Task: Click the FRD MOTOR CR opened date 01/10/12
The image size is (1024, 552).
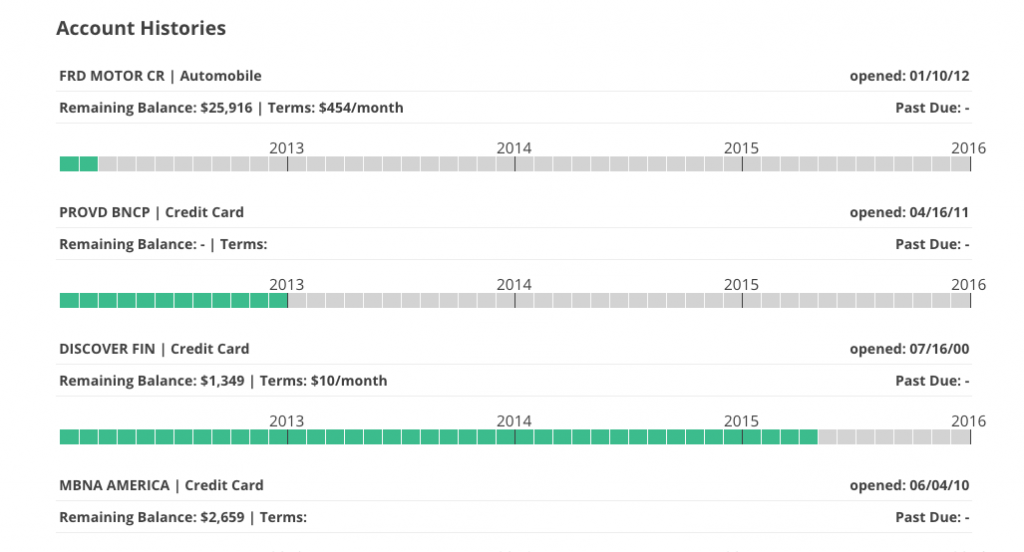Action: click(909, 76)
